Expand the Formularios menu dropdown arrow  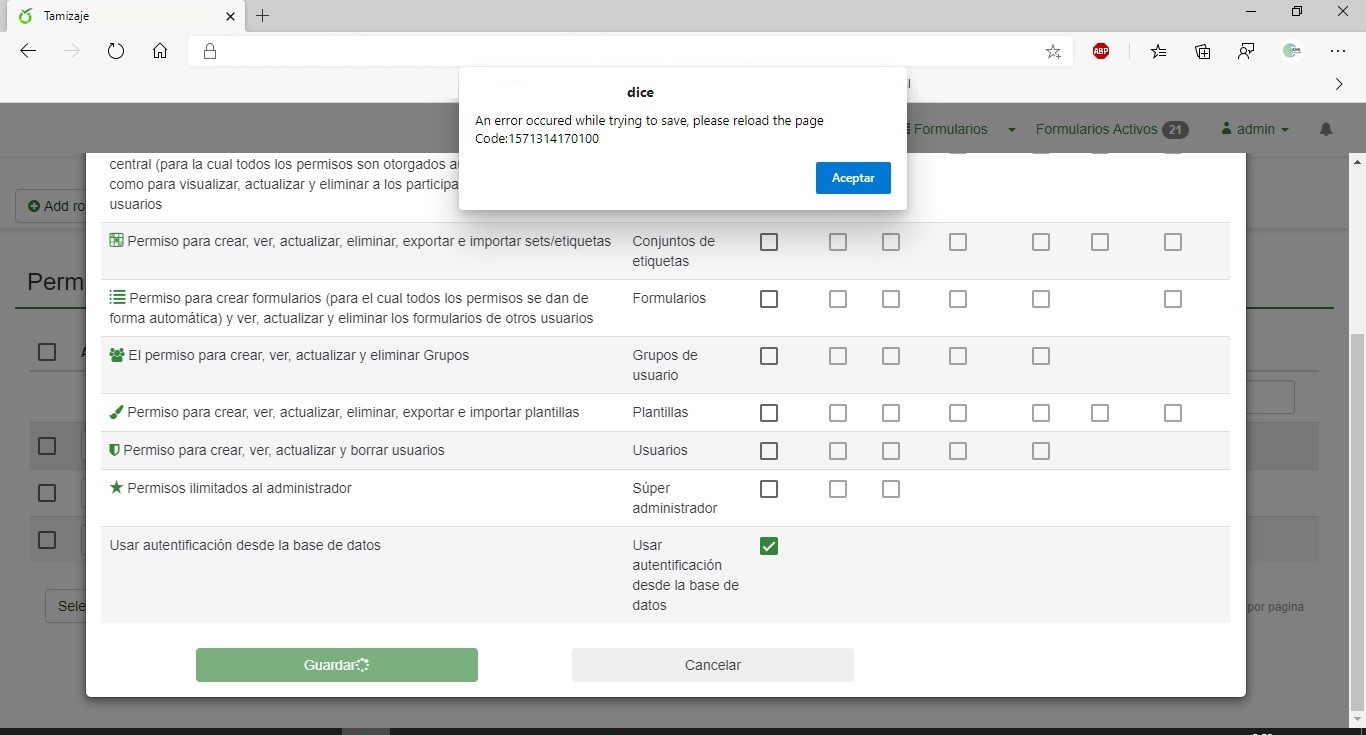click(x=1011, y=130)
